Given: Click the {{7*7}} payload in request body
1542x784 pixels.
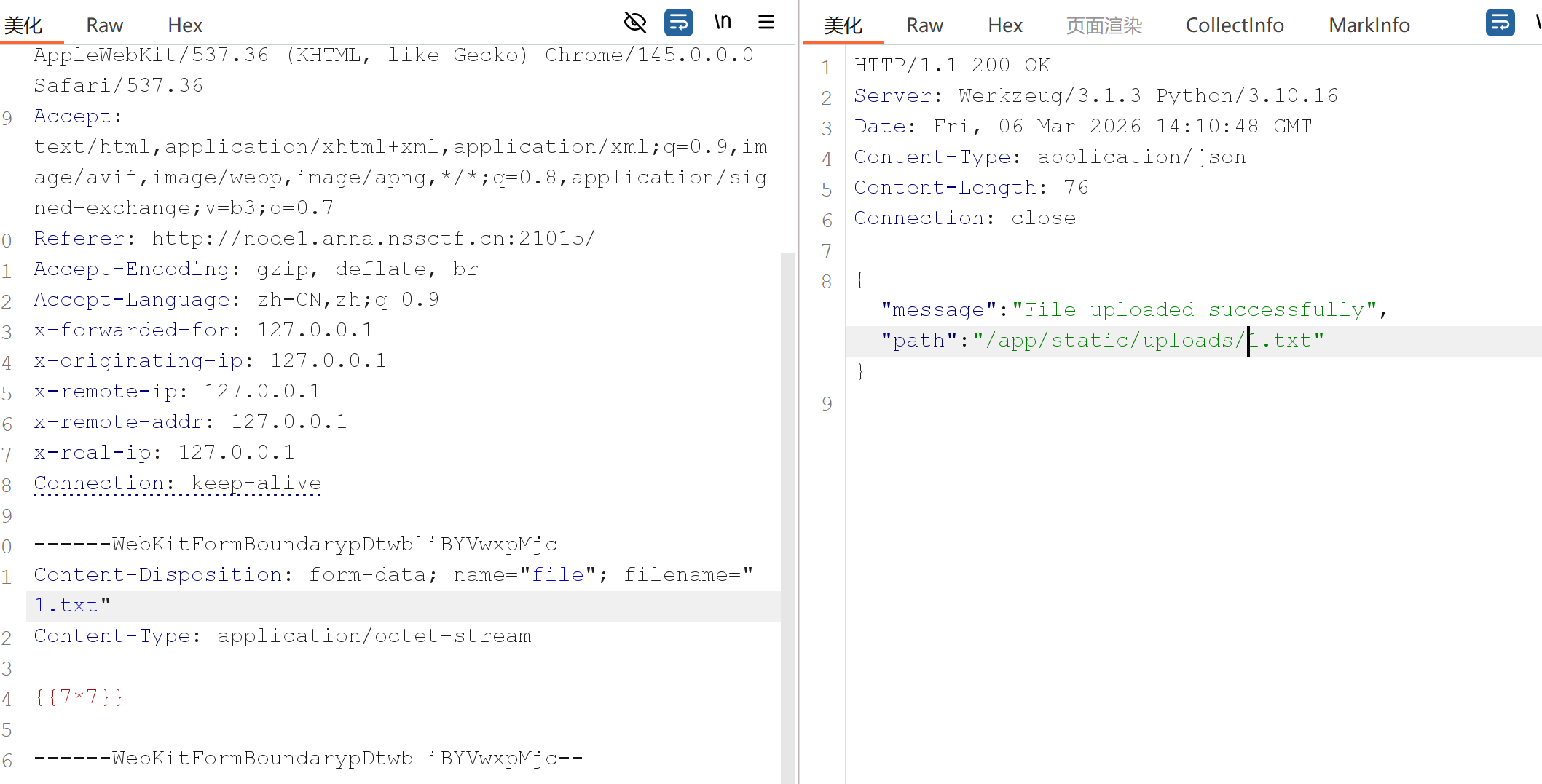Looking at the screenshot, I should point(79,697).
